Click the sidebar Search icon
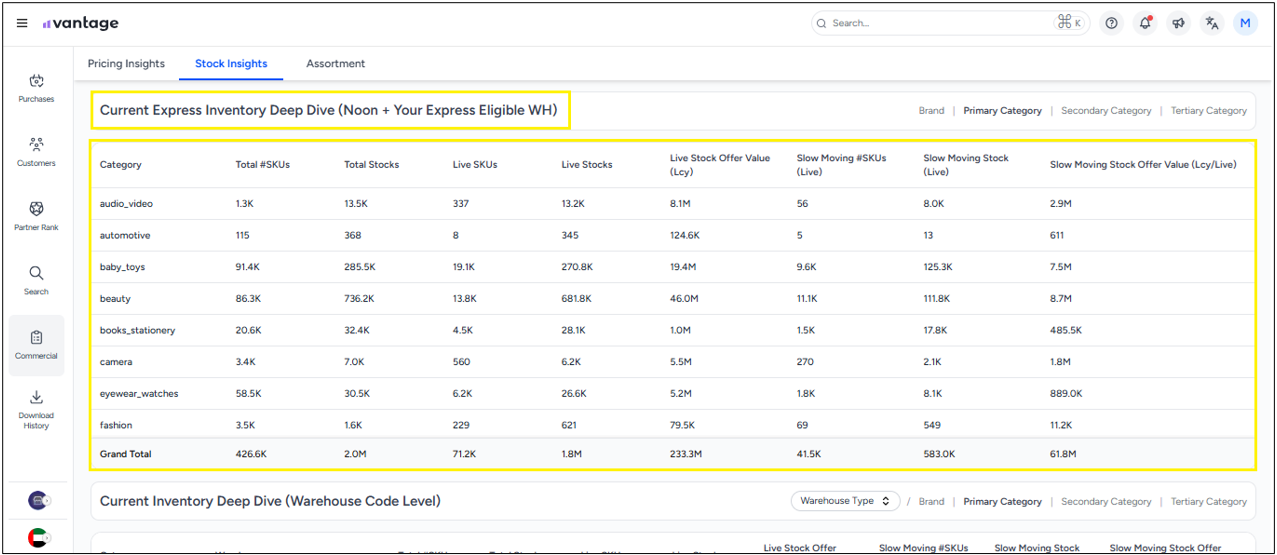This screenshot has height=555, width=1277. [36, 279]
